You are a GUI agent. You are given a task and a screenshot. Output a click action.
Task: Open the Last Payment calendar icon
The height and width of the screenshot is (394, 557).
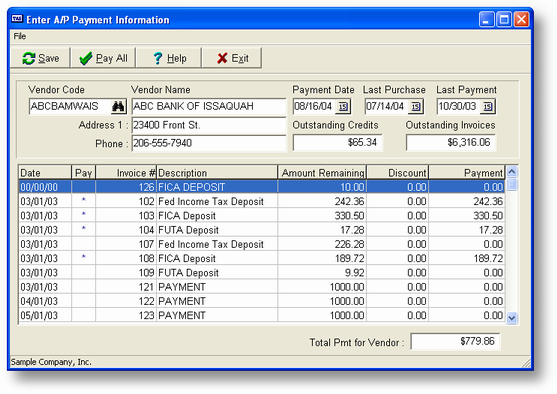[x=488, y=106]
